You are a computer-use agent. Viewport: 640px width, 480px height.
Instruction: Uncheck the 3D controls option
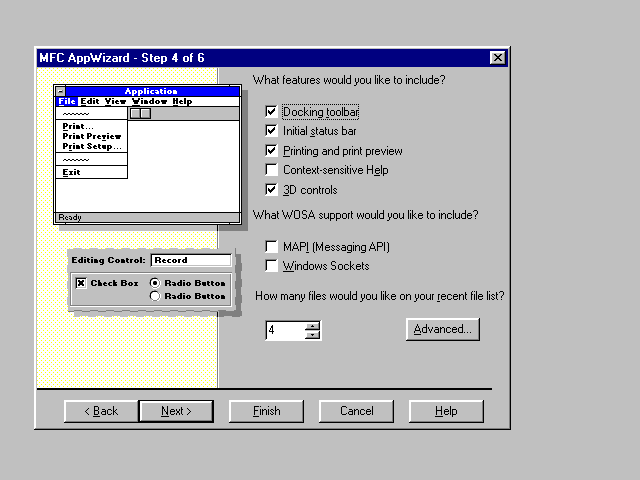272,190
